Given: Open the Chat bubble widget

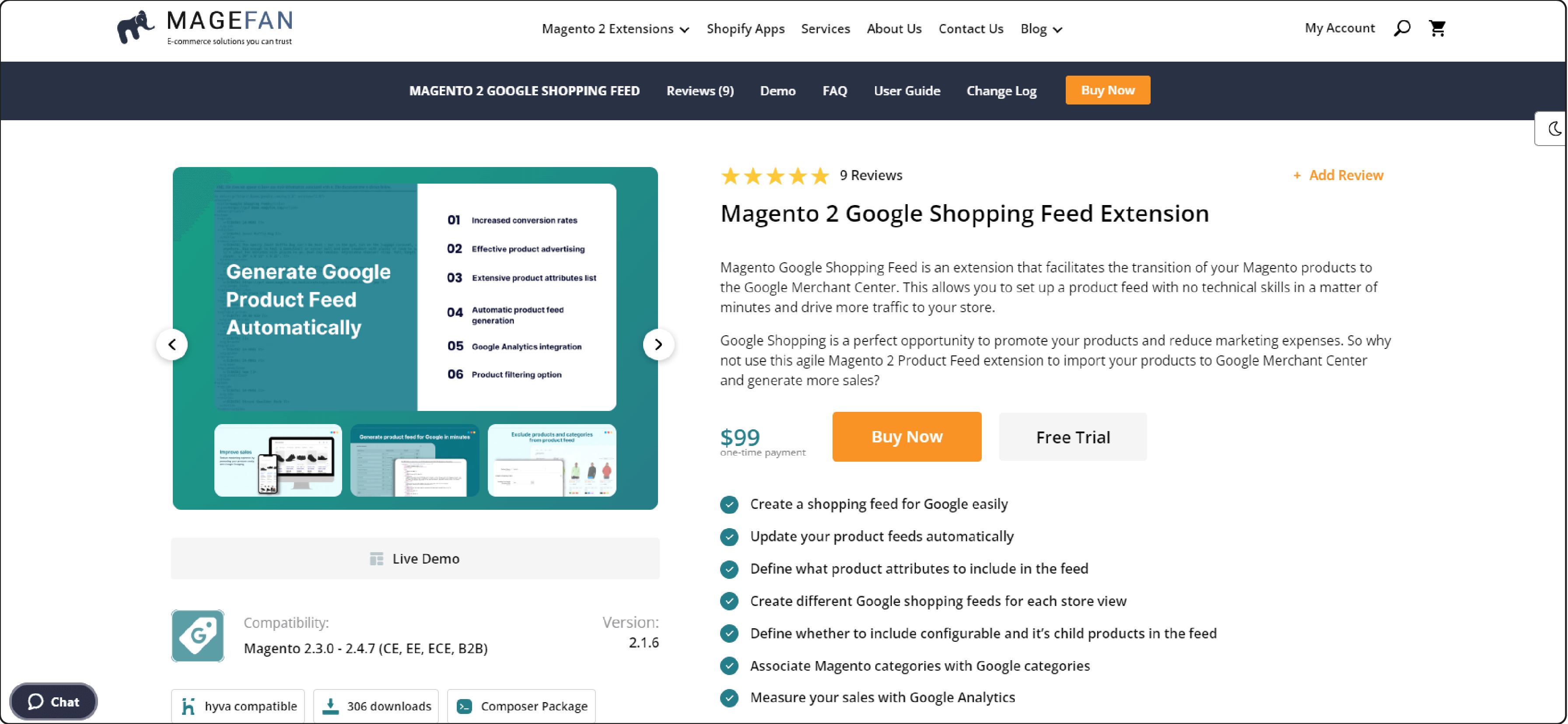Looking at the screenshot, I should (x=53, y=702).
